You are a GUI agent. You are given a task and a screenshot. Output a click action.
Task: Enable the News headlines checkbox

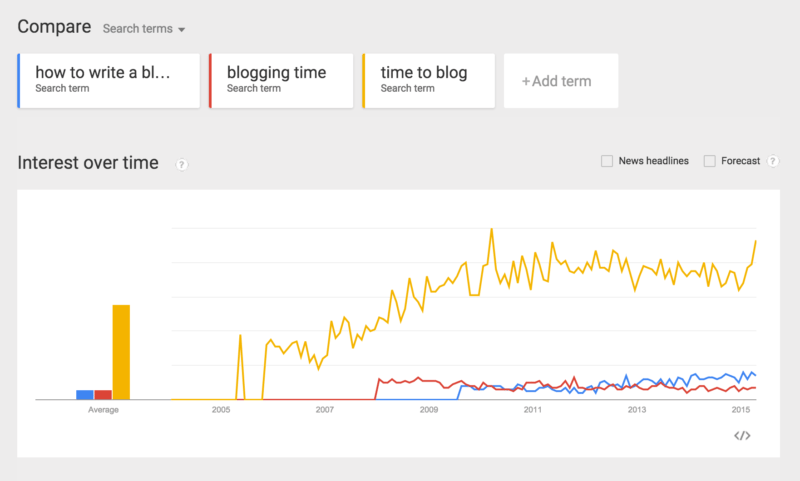607,161
